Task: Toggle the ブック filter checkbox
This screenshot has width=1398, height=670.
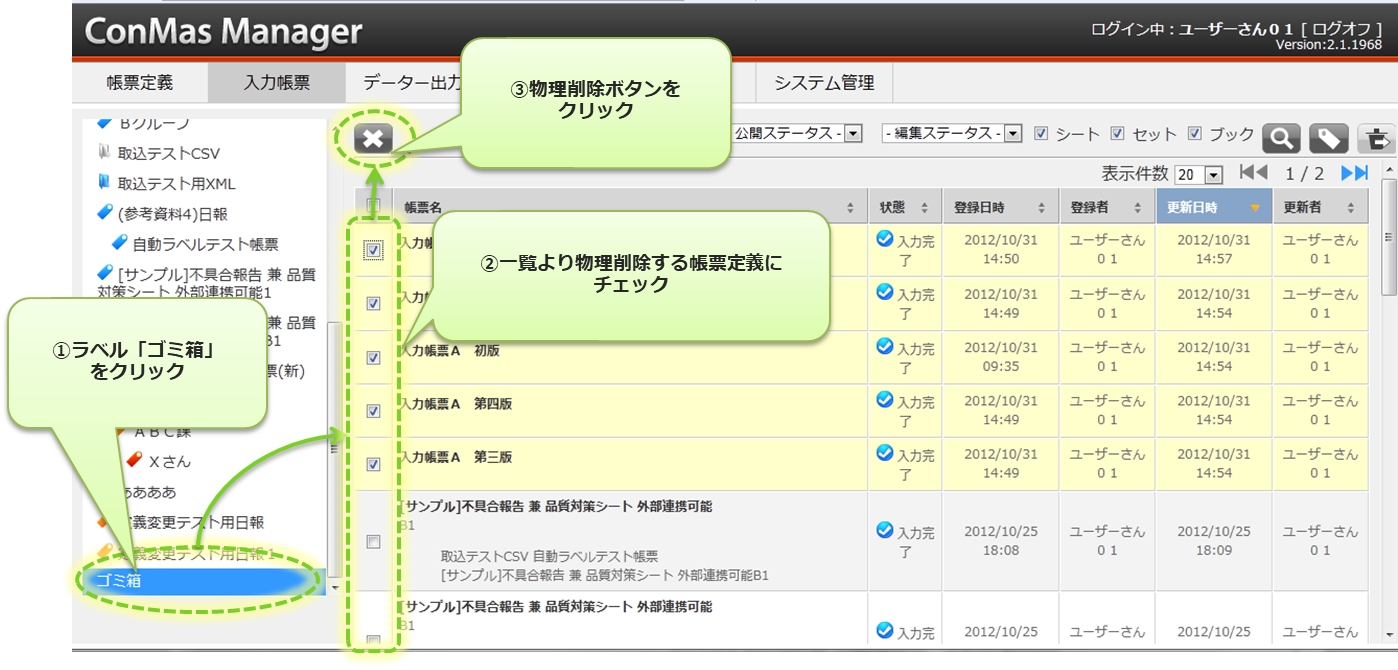Action: [x=1195, y=134]
